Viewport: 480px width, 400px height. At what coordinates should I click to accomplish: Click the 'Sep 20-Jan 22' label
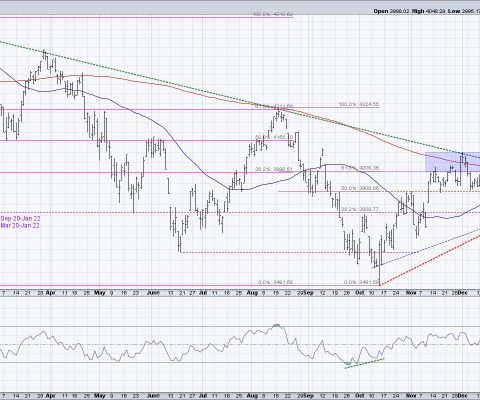point(21,219)
